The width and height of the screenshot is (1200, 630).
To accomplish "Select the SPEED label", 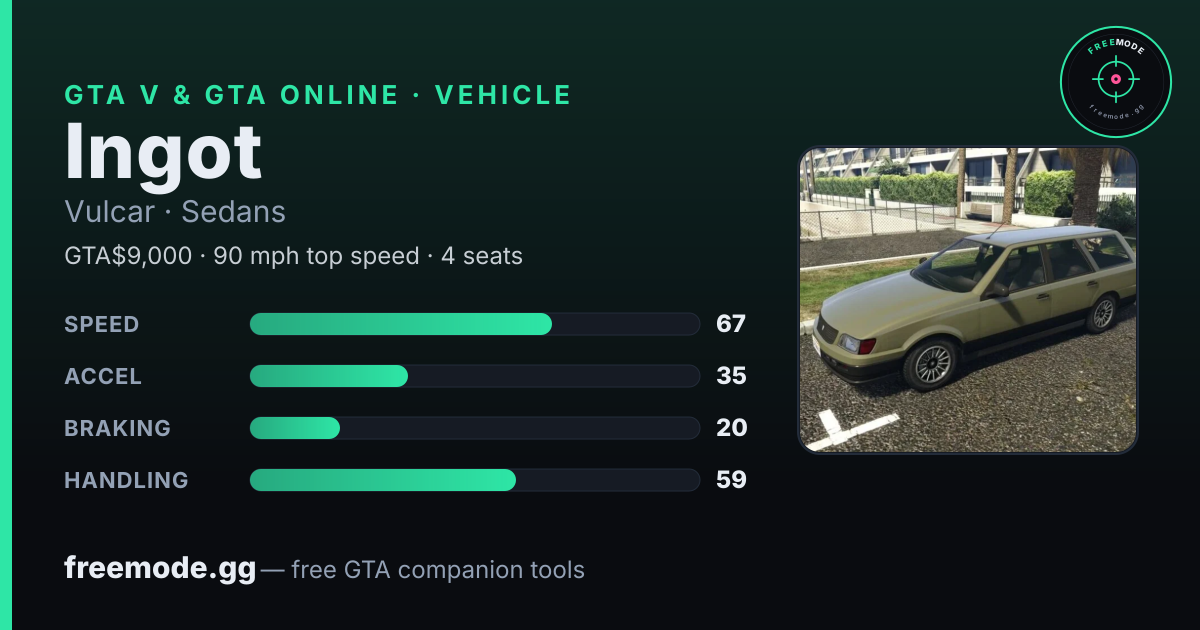I will 102,324.
